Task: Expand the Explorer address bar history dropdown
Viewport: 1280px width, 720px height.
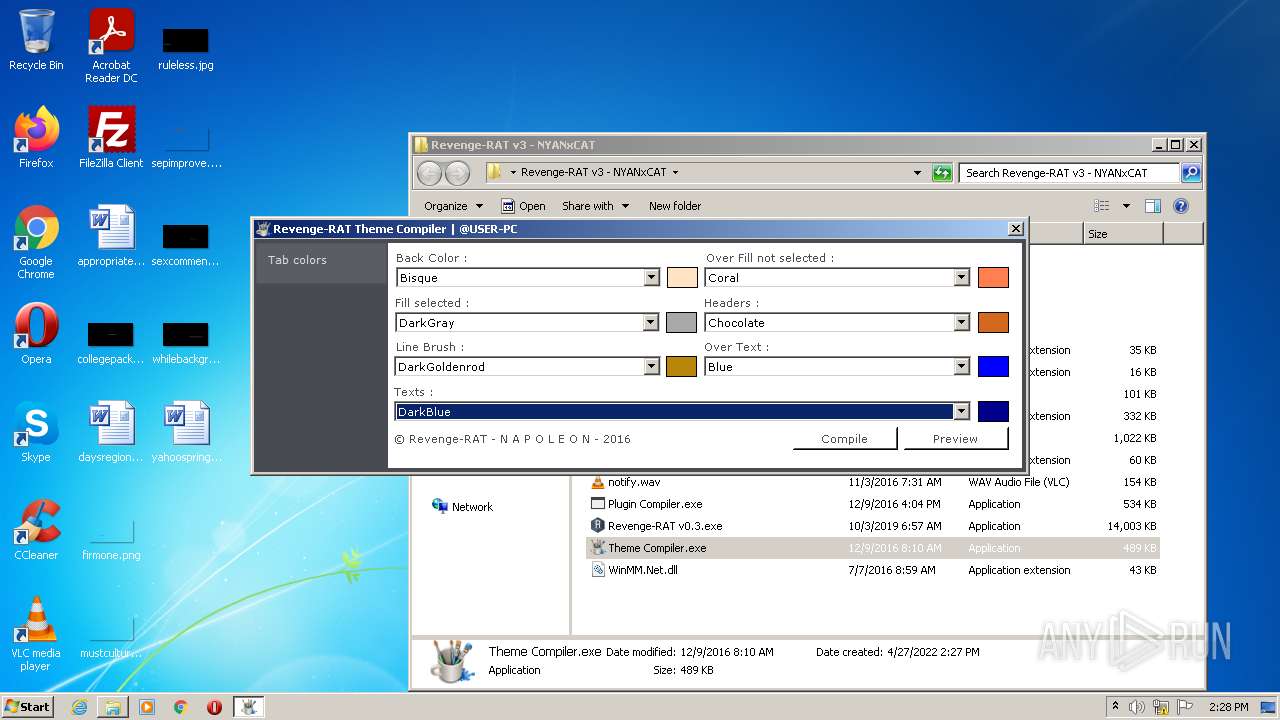Action: click(917, 173)
